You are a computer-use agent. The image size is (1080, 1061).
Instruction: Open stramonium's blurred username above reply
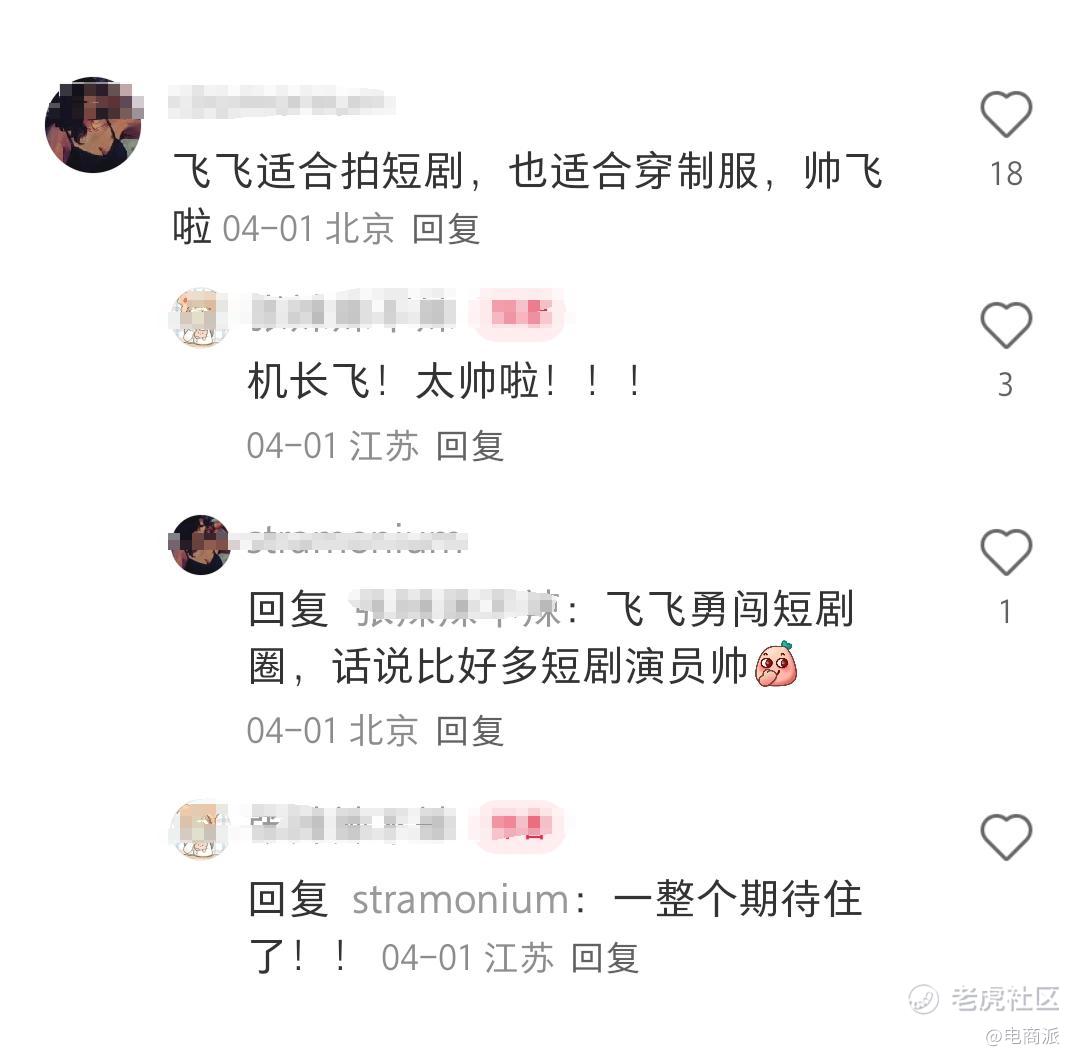356,541
